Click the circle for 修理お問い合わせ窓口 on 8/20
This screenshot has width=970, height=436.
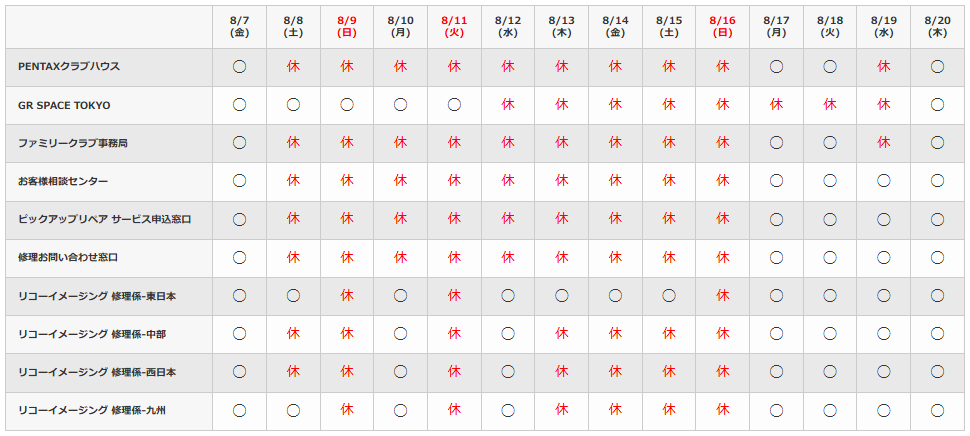click(x=937, y=257)
